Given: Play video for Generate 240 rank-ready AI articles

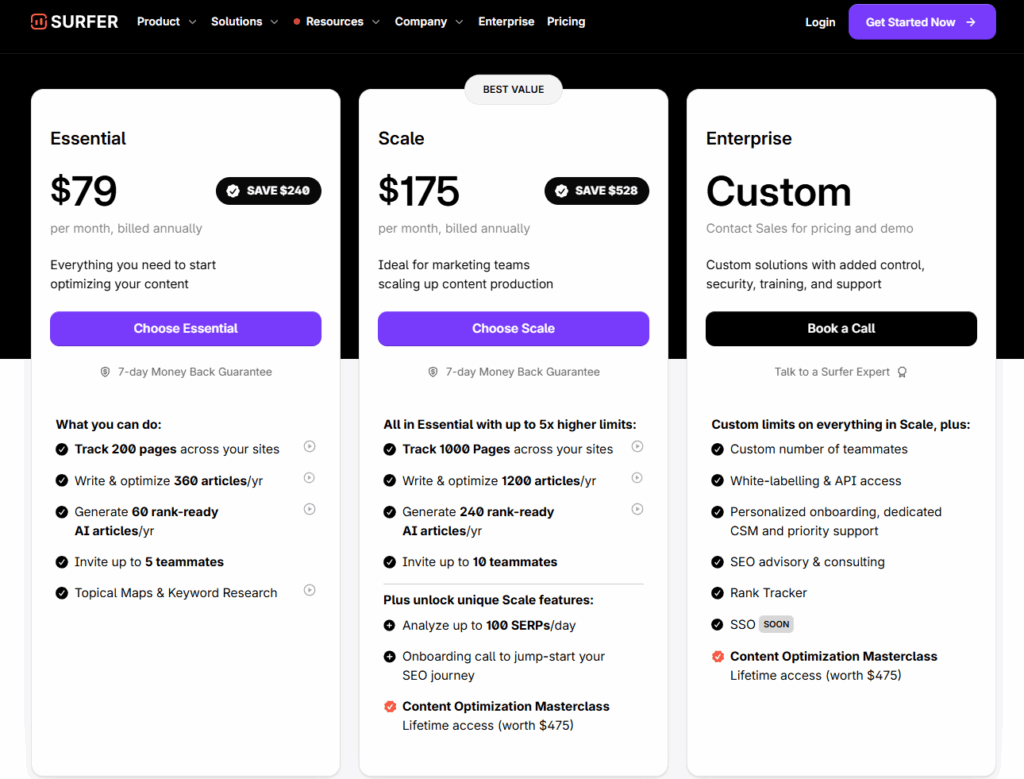Looking at the screenshot, I should click(x=637, y=509).
